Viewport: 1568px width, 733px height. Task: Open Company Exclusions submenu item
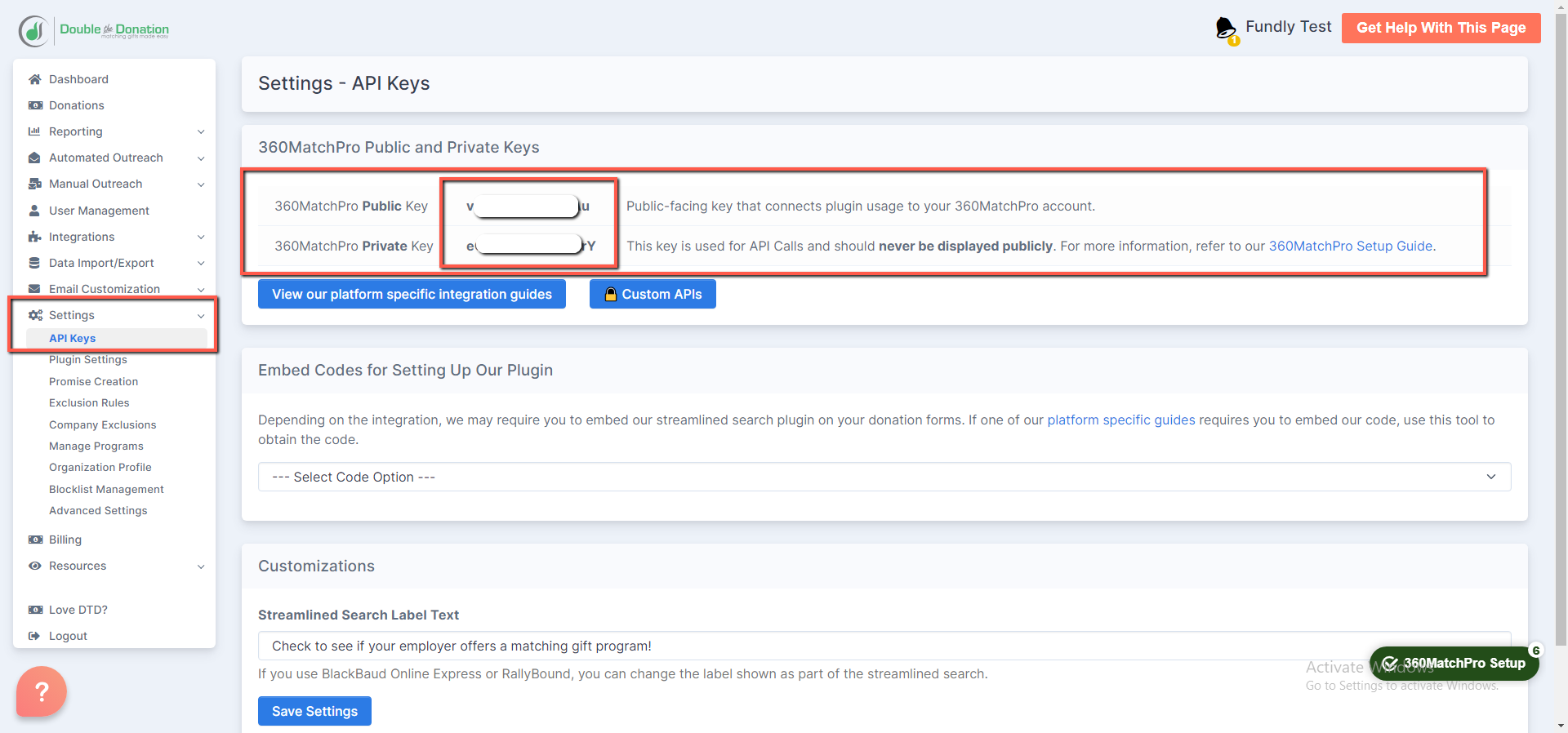click(102, 424)
